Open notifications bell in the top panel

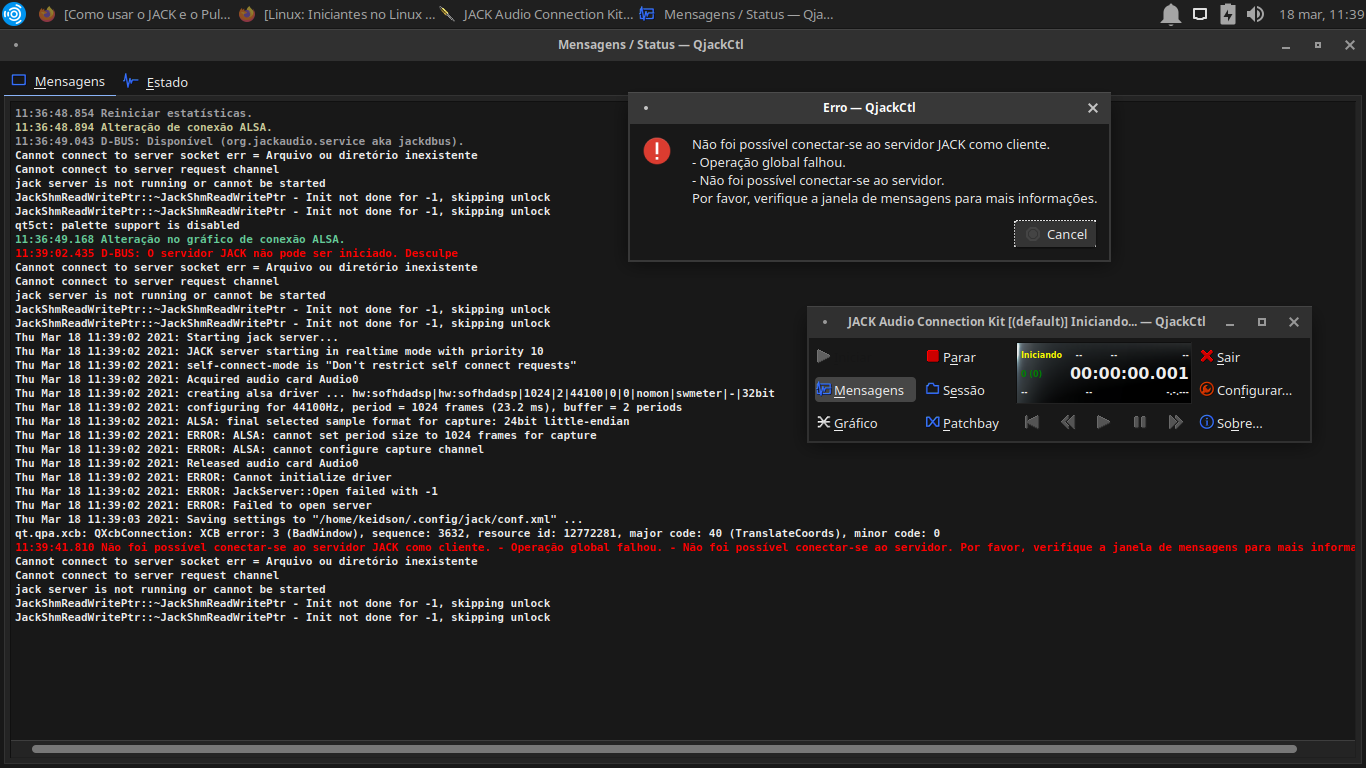click(x=1170, y=14)
